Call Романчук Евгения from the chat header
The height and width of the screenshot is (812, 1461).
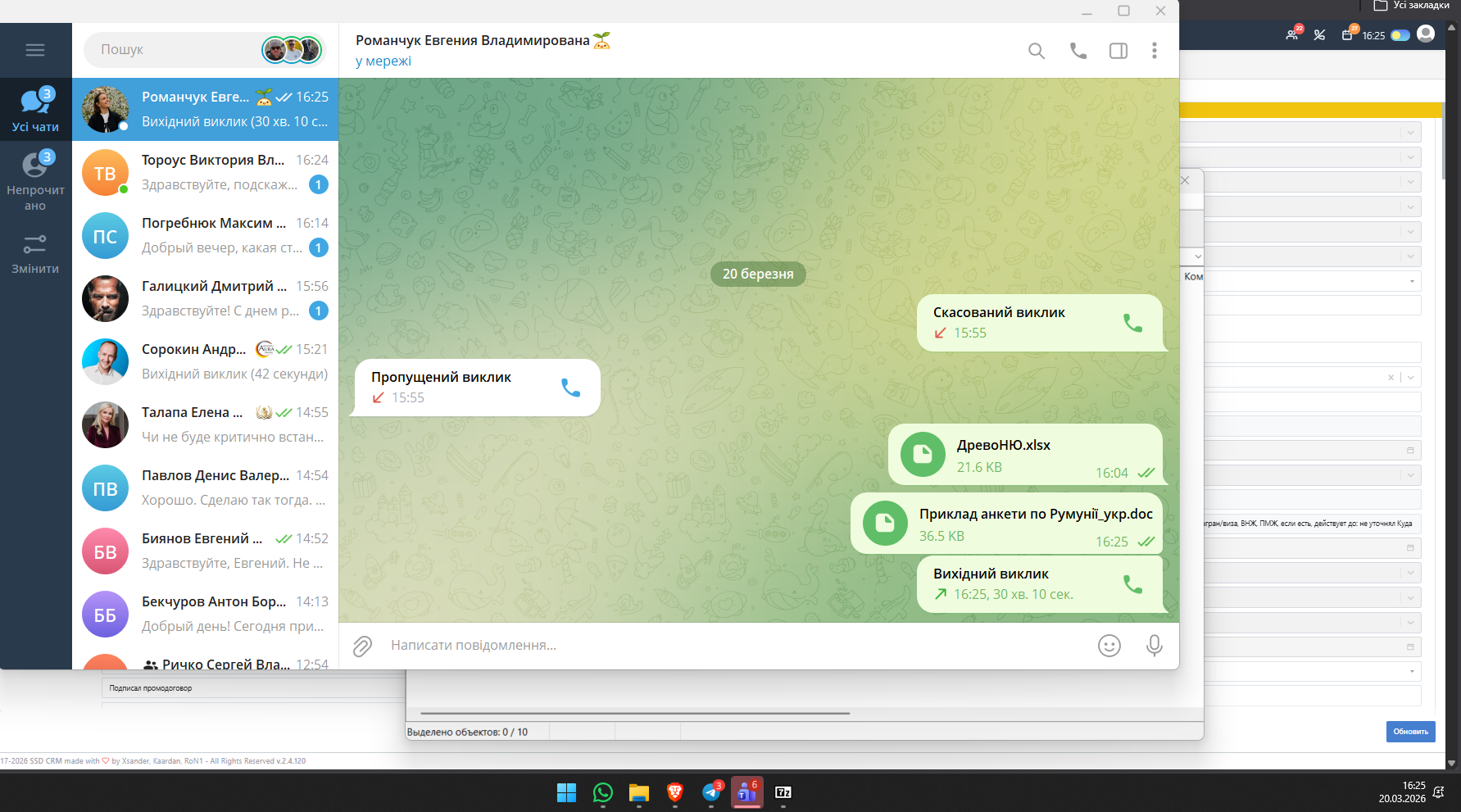[x=1078, y=51]
